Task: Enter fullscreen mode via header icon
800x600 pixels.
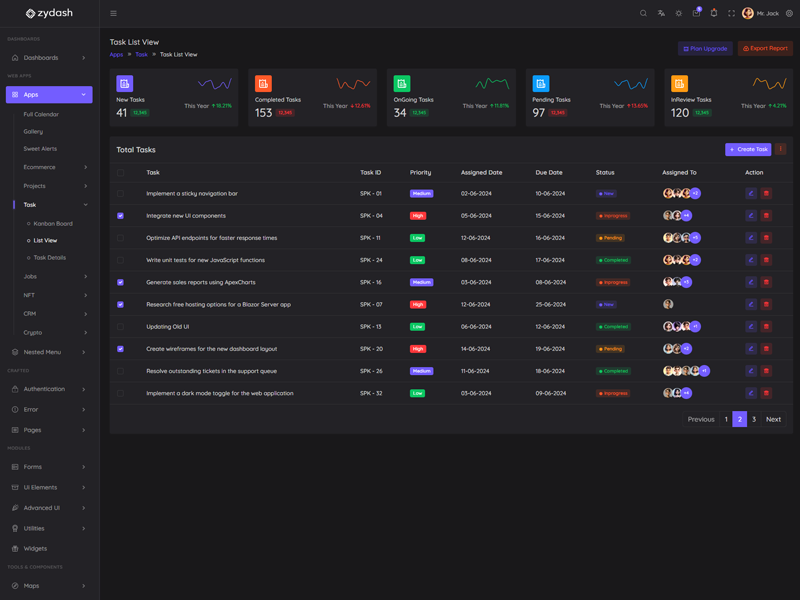Action: [731, 13]
